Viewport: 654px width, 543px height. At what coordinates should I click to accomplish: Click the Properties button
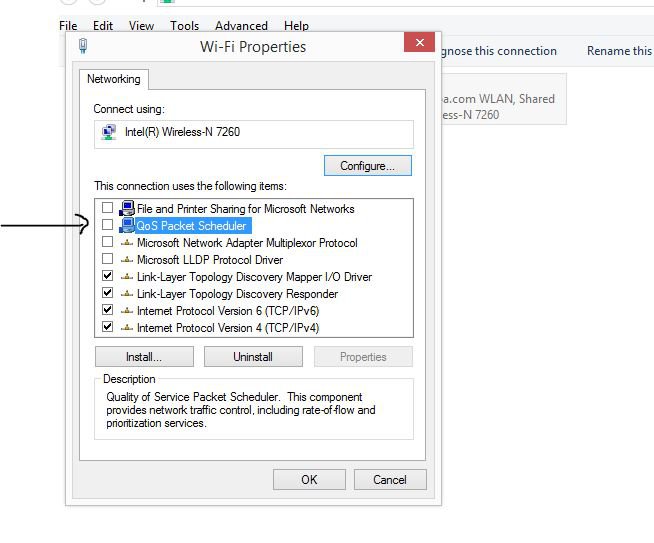363,357
